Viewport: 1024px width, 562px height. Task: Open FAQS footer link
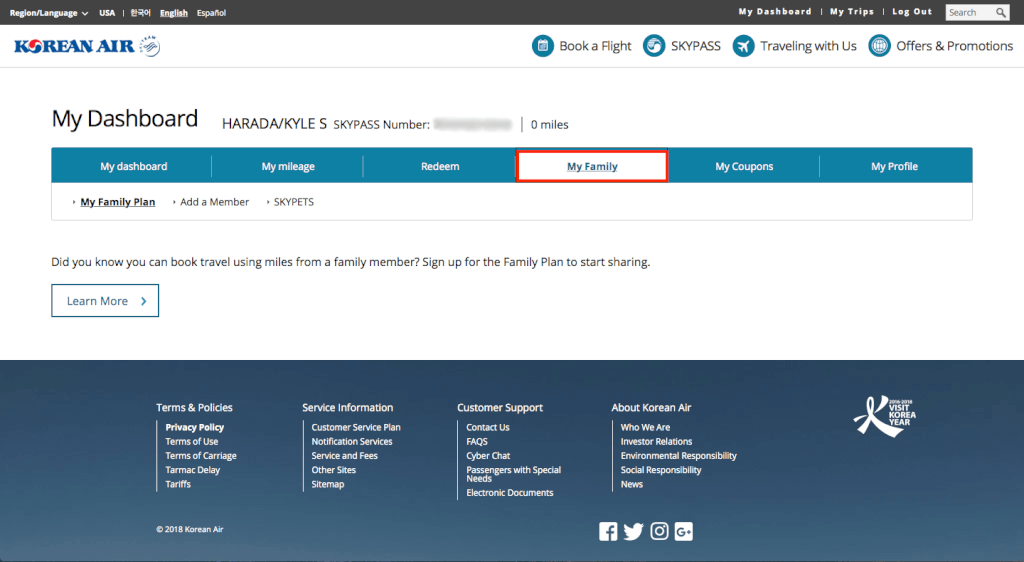tap(477, 441)
